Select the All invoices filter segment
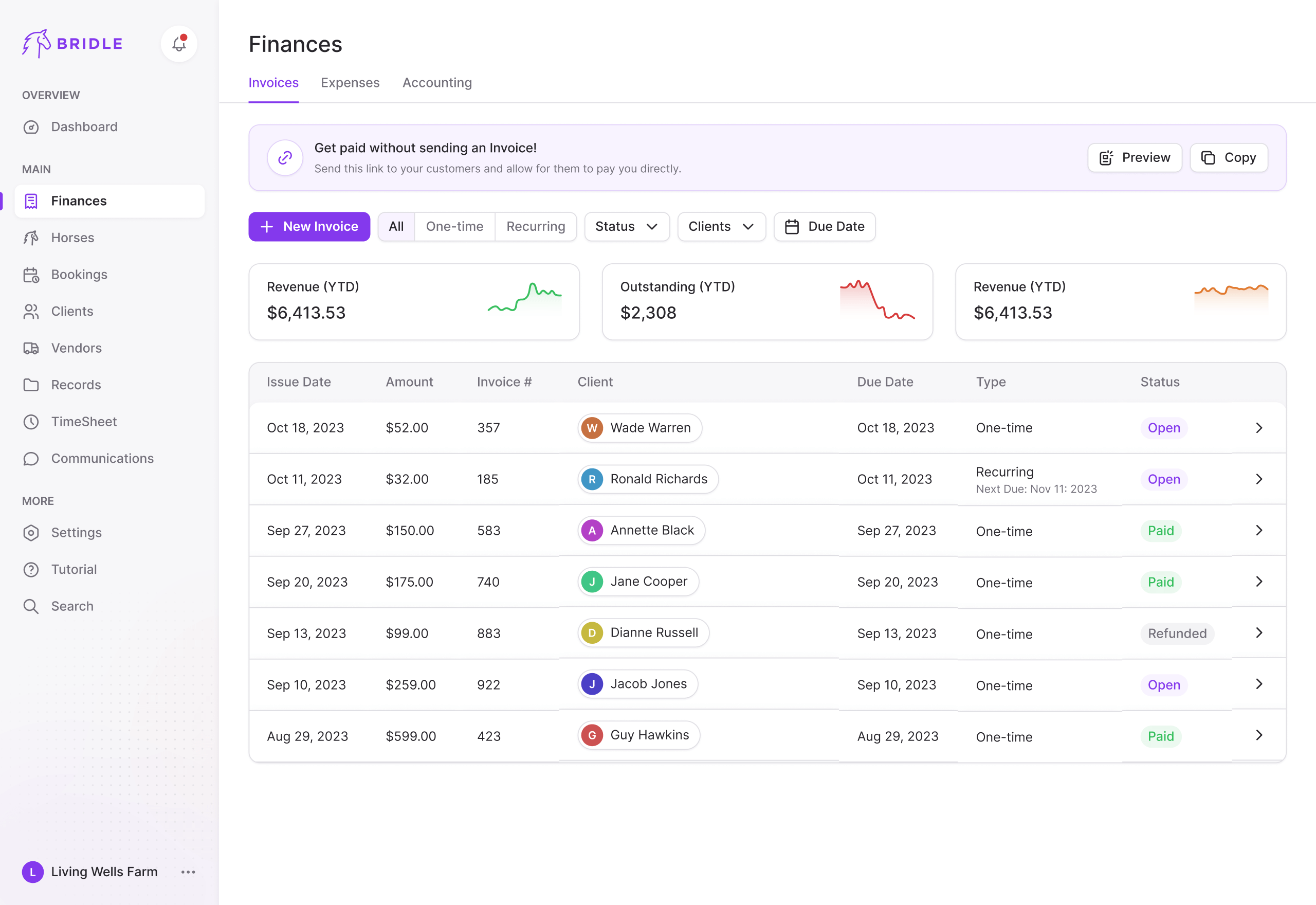This screenshot has height=905, width=1316. (x=396, y=227)
